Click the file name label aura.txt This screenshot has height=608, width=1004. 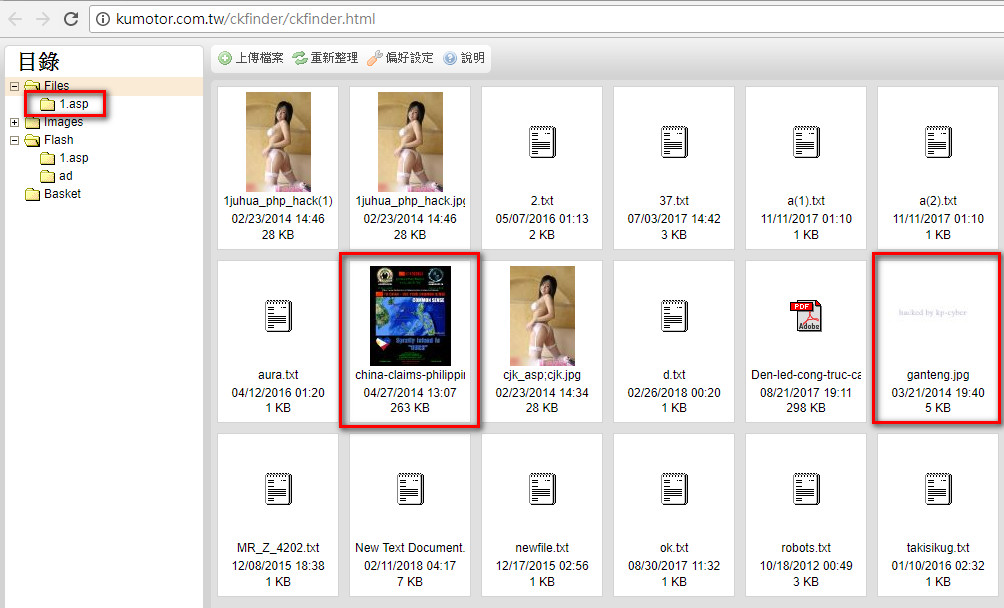(279, 375)
